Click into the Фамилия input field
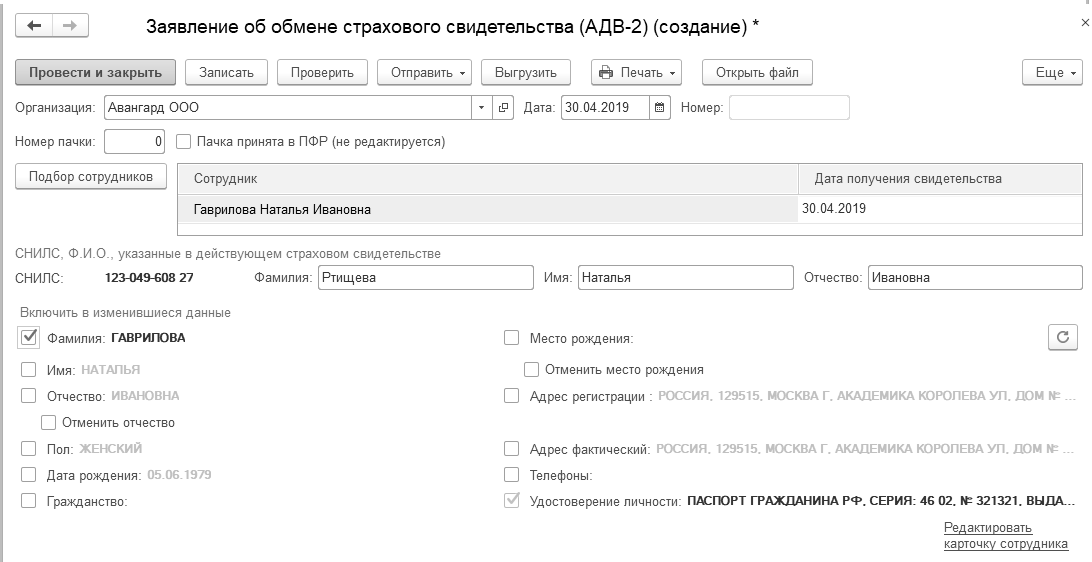Viewport: 1092px width, 562px height. (x=425, y=278)
